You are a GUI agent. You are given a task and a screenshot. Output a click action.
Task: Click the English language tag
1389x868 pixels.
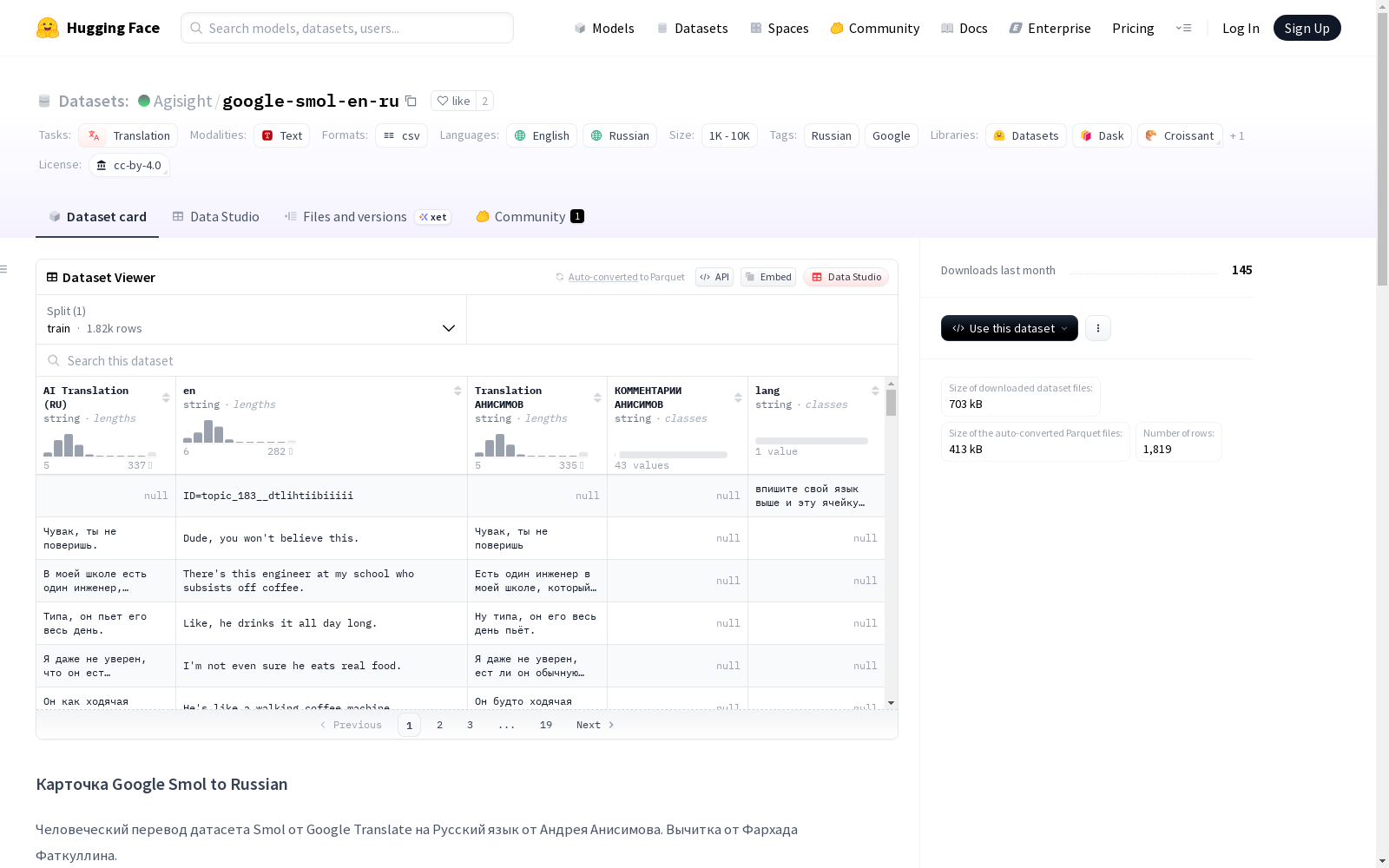point(542,135)
